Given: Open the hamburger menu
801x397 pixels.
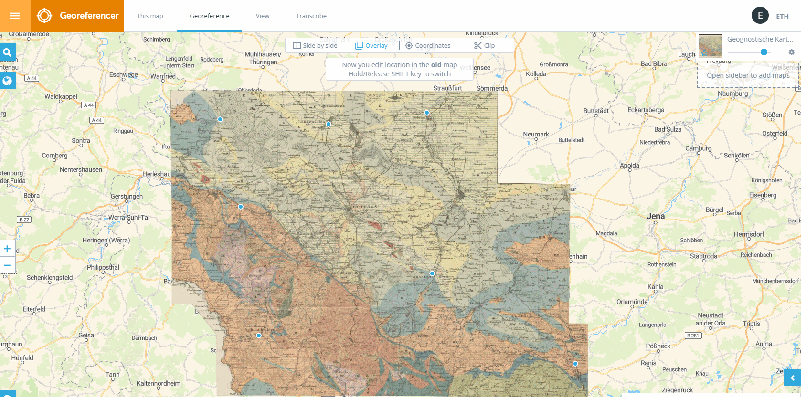Looking at the screenshot, I should coord(15,16).
